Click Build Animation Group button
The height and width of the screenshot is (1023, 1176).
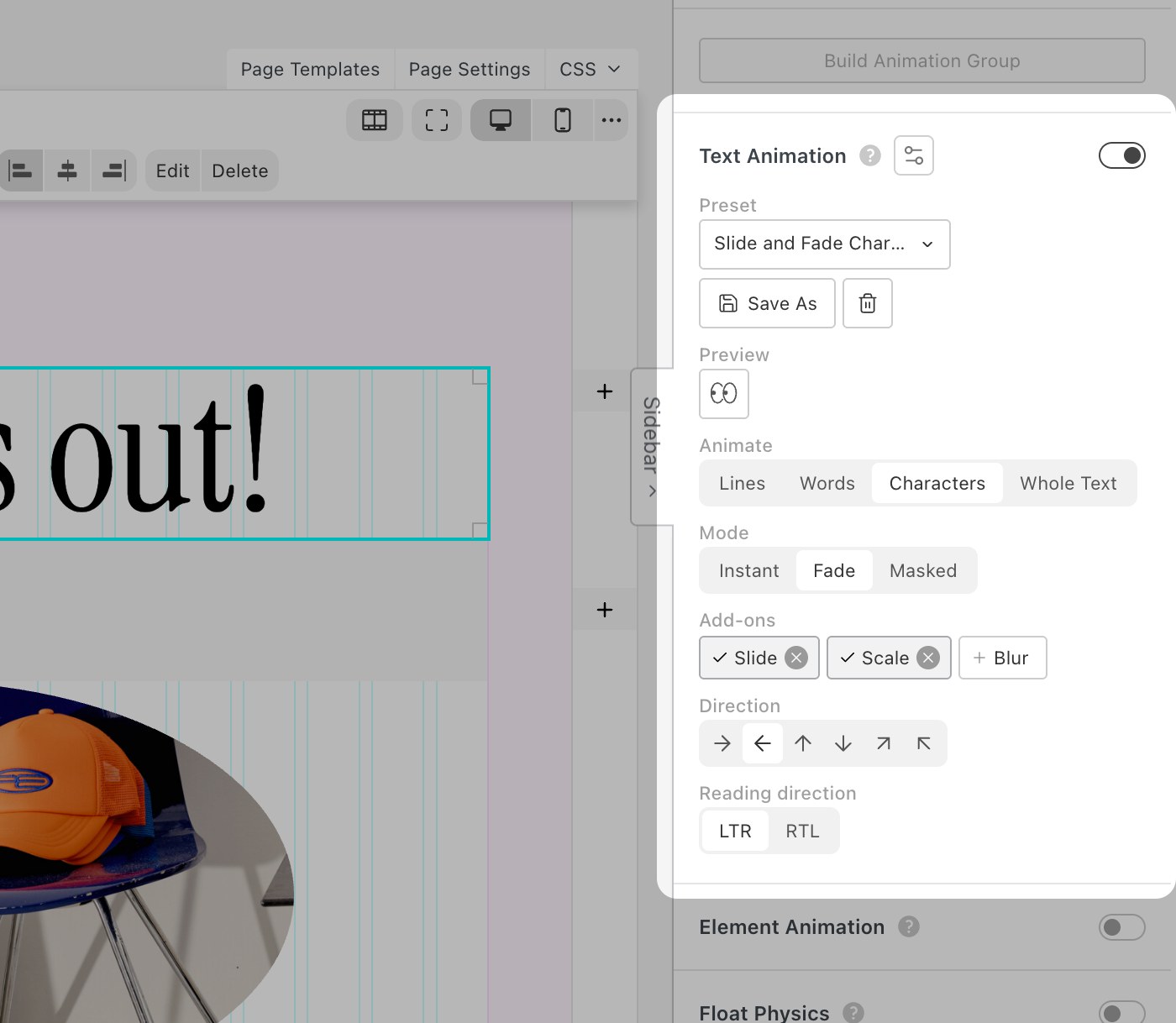(922, 60)
